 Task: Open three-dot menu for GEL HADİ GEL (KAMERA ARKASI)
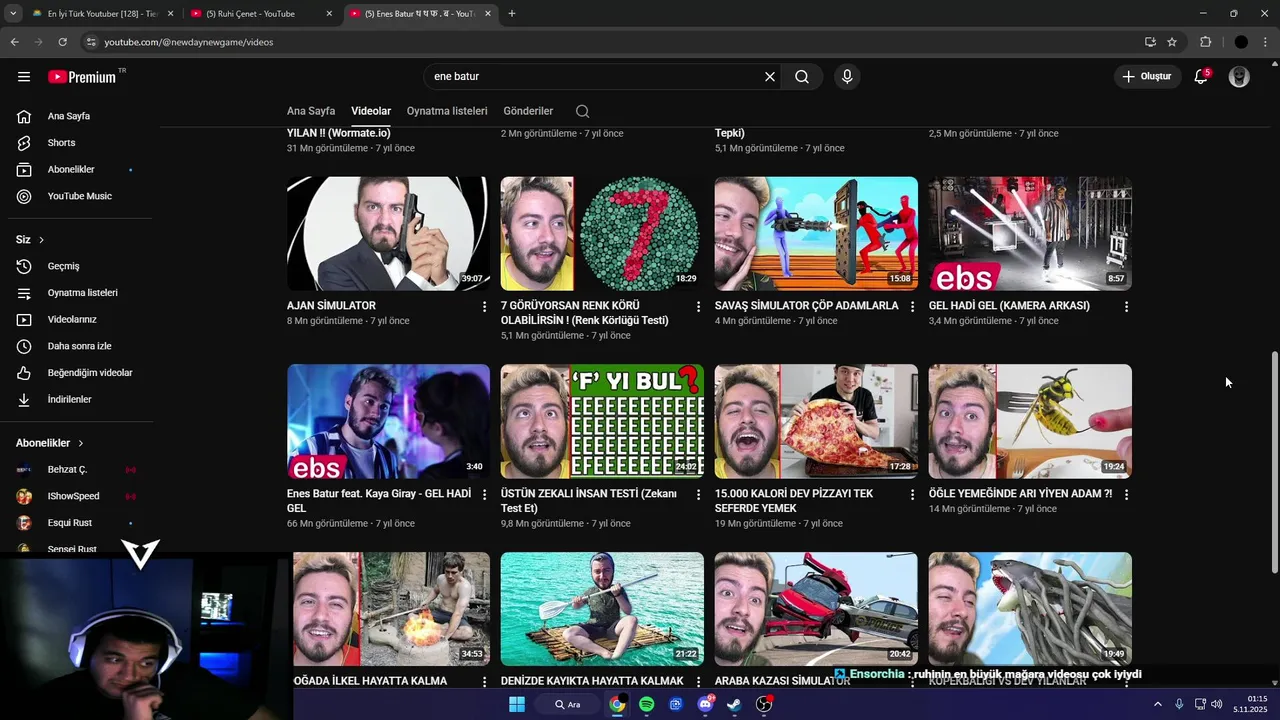point(1126,307)
